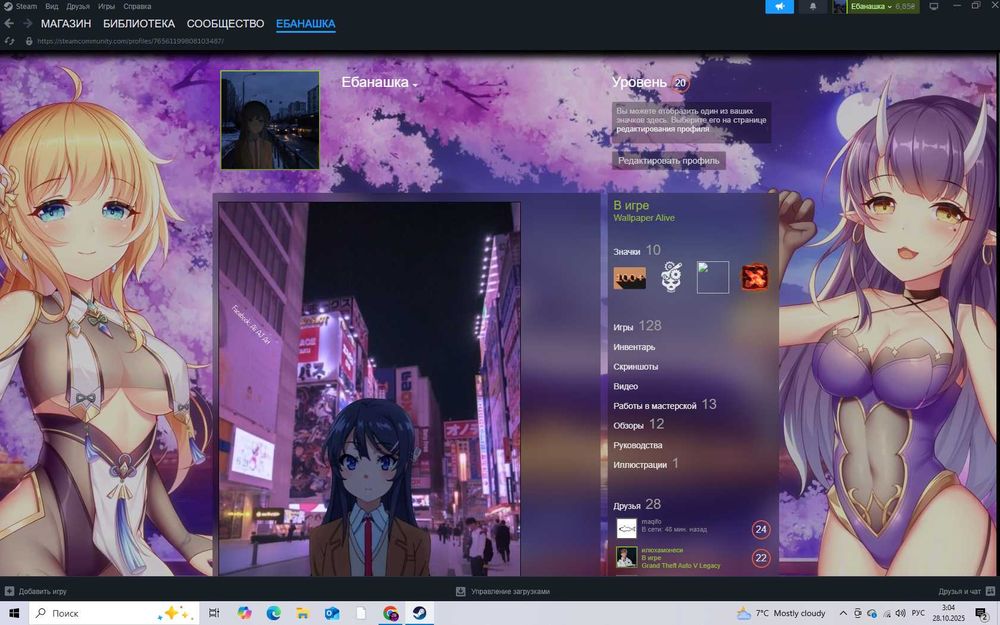Click the skull gear badge icon
The height and width of the screenshot is (625, 1000).
(x=671, y=277)
